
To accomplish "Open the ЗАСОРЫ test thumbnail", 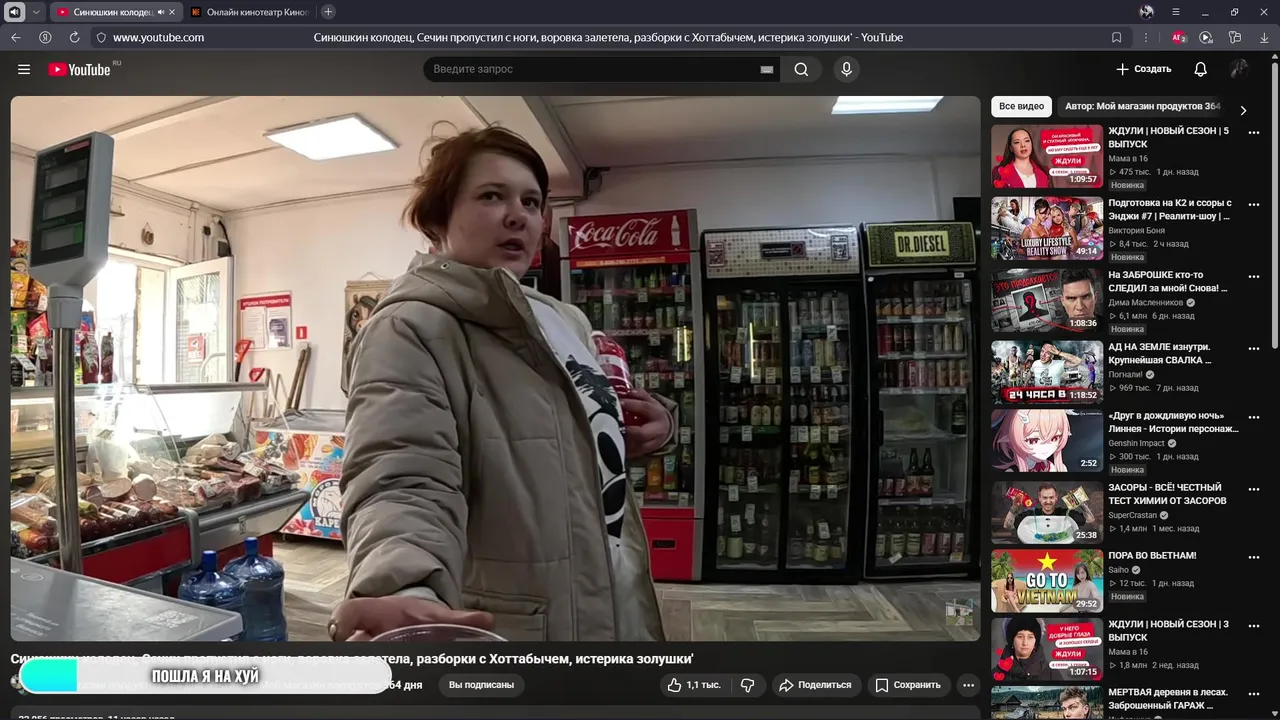I will (1047, 513).
